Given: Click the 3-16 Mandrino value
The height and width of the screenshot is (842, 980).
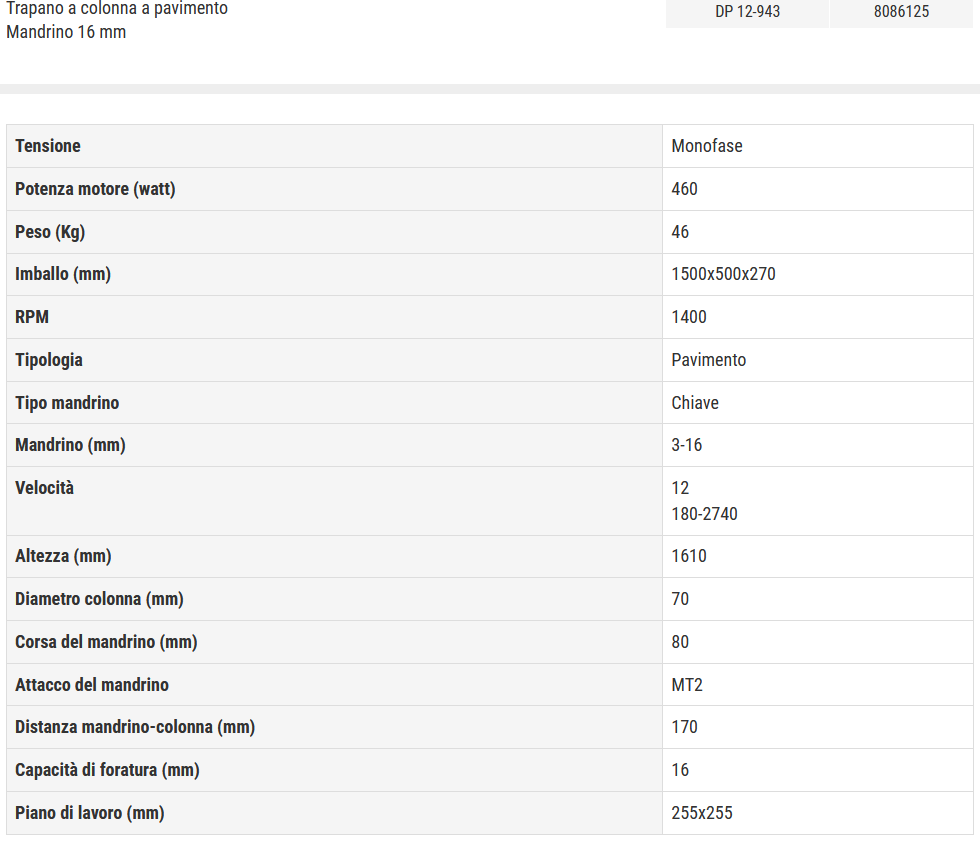Looking at the screenshot, I should click(686, 445).
